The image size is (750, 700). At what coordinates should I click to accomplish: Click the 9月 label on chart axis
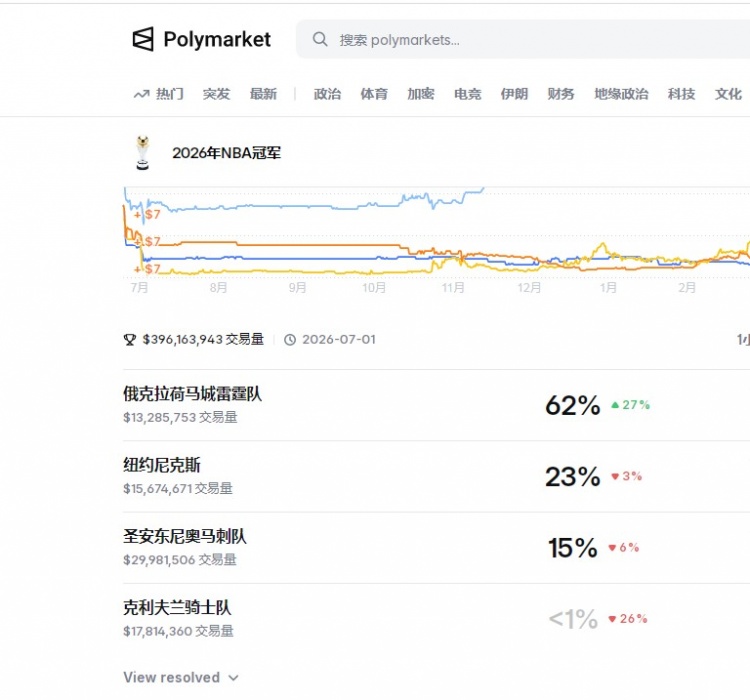click(298, 288)
